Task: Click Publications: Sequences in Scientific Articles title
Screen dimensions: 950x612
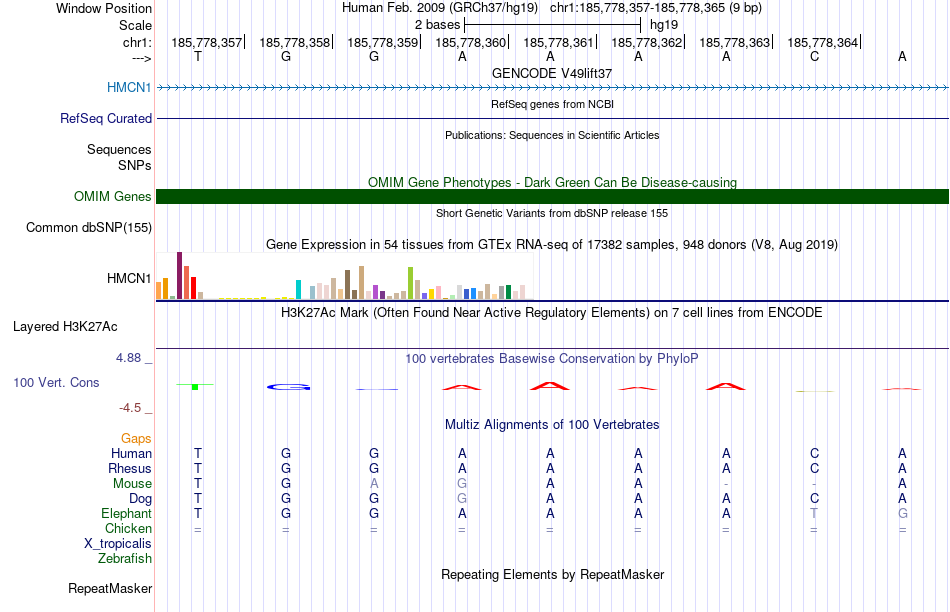Action: click(x=552, y=135)
